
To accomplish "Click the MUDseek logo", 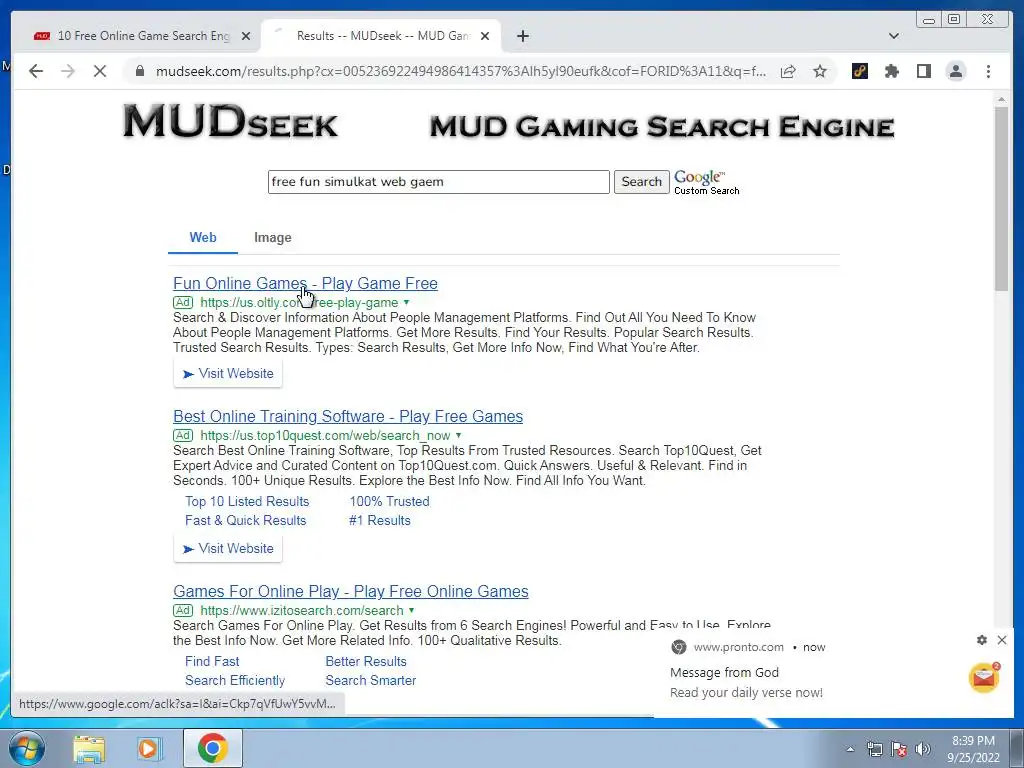I will click(x=231, y=121).
